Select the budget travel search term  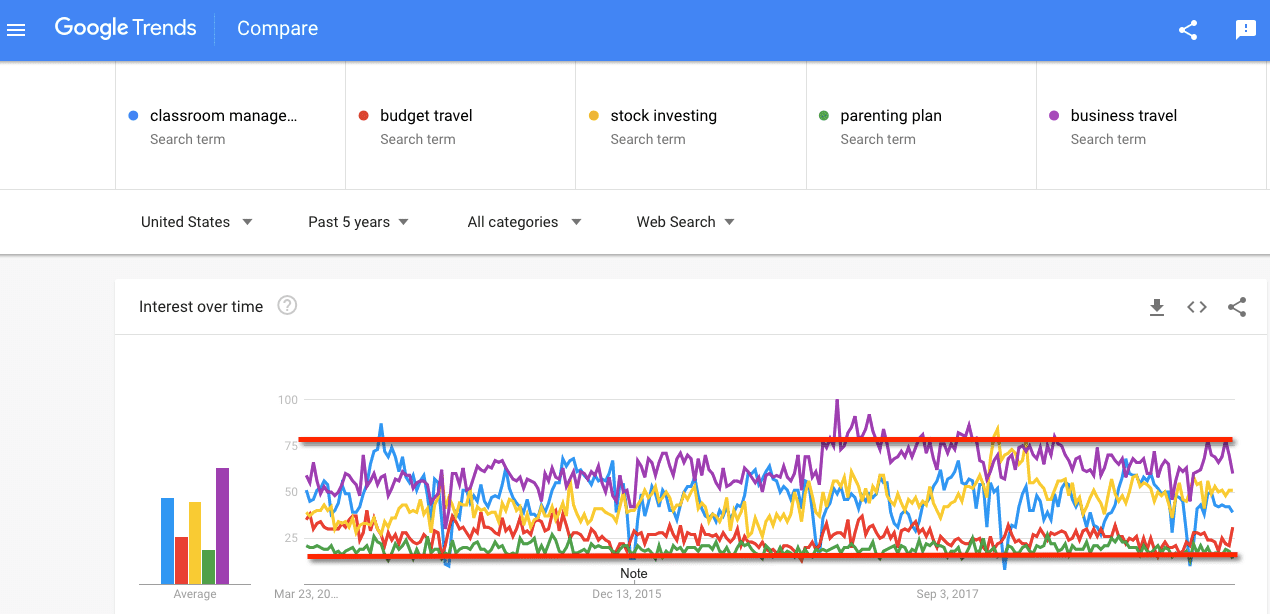[x=426, y=116]
